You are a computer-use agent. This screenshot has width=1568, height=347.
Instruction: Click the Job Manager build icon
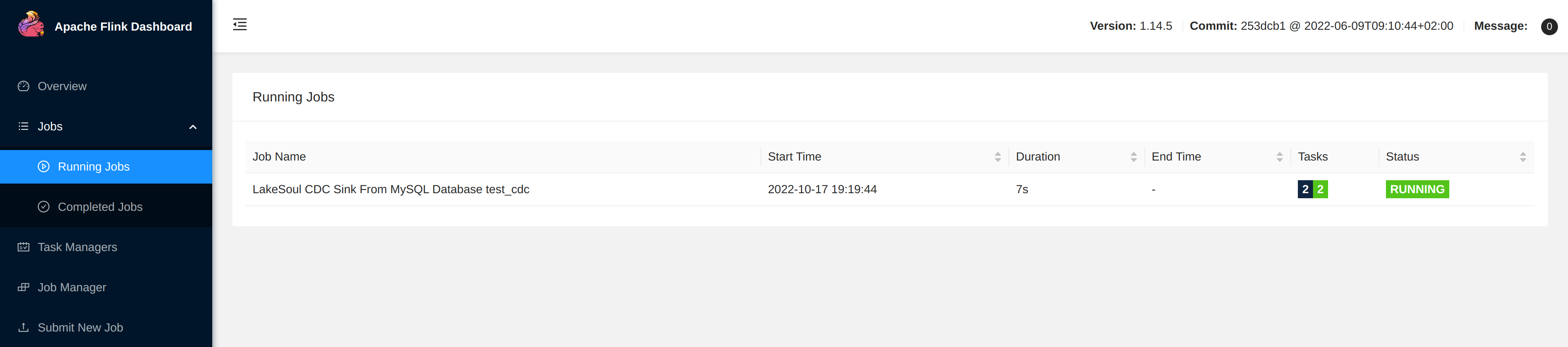(24, 287)
